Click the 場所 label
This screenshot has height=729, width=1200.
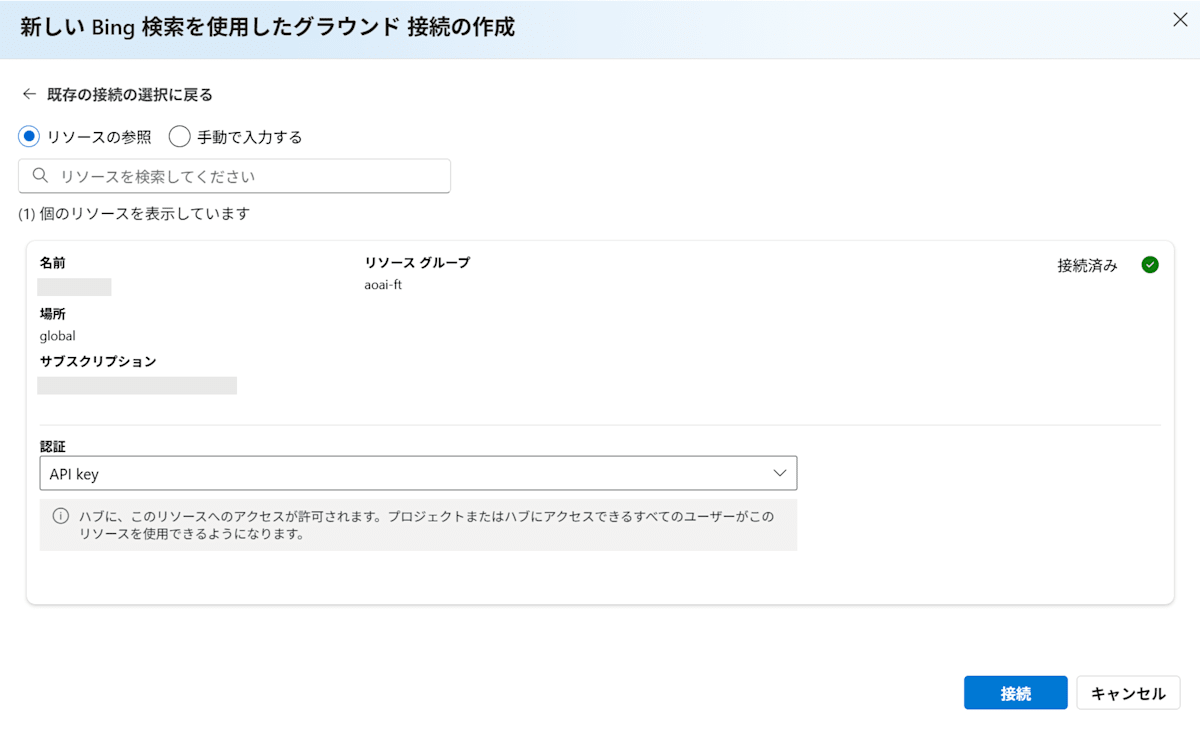coord(53,314)
